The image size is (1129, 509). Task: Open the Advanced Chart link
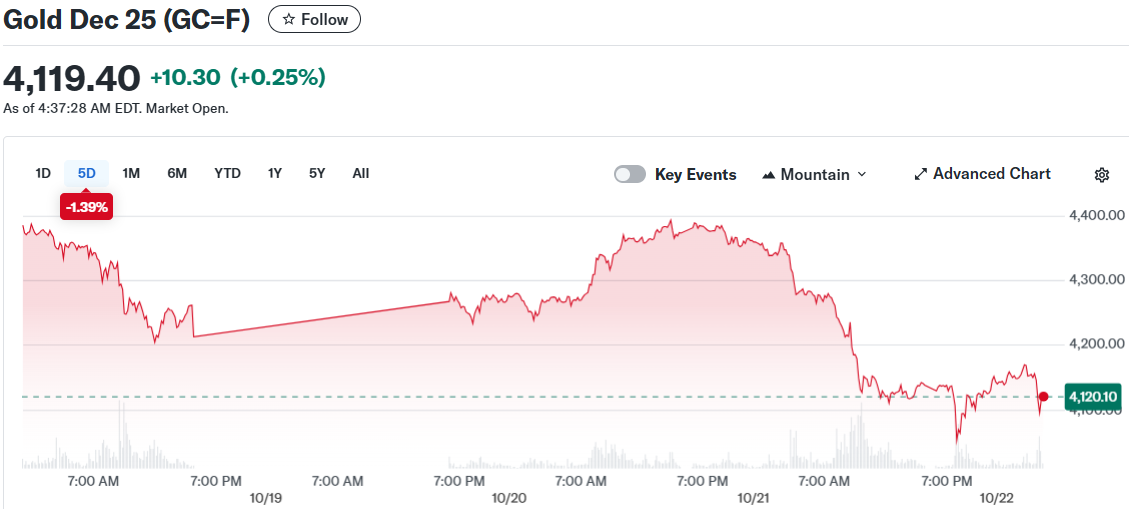pyautogui.click(x=991, y=174)
